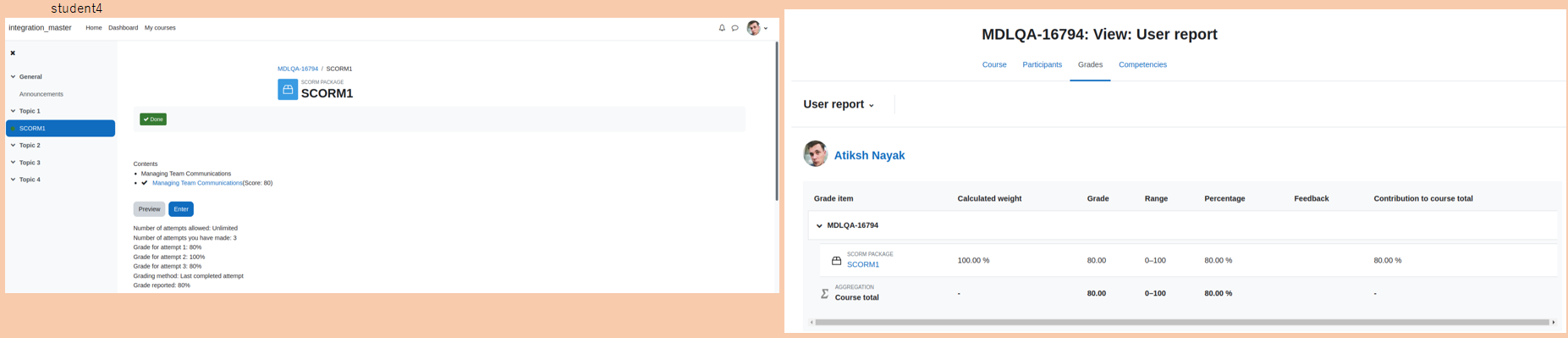Viewport: 1568px width, 338px height.
Task: Open My courses in top navigation
Action: tap(160, 28)
